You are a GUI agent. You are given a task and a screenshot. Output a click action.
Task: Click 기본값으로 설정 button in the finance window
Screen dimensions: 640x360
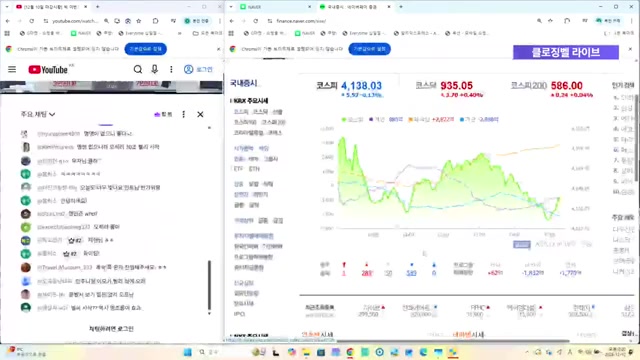(369, 49)
